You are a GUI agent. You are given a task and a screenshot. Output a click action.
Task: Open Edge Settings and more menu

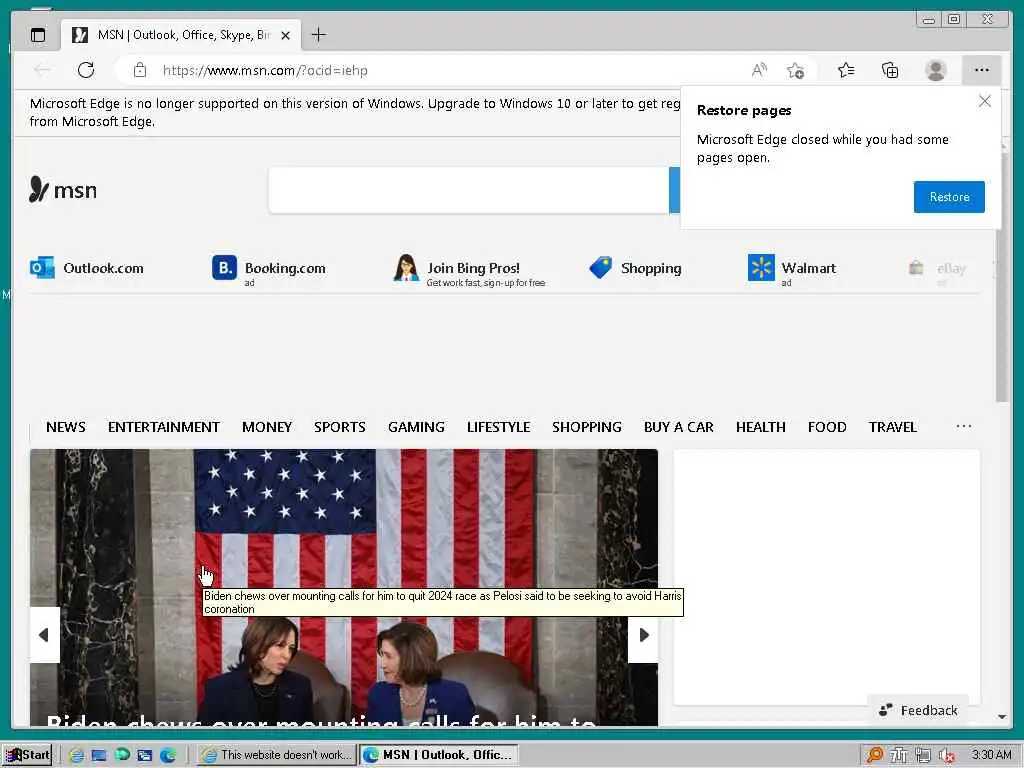click(x=982, y=70)
